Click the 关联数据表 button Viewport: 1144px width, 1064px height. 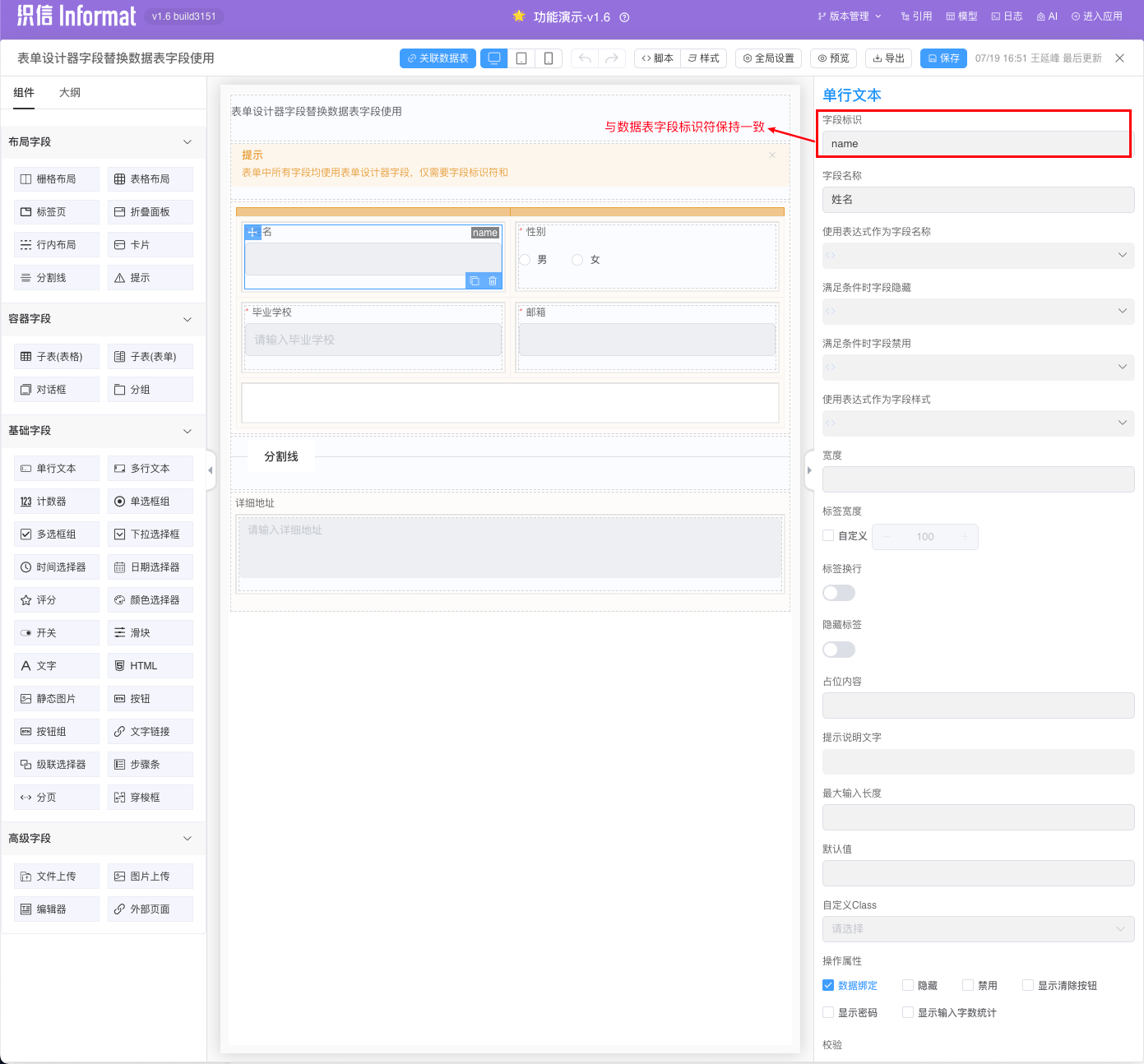point(438,58)
